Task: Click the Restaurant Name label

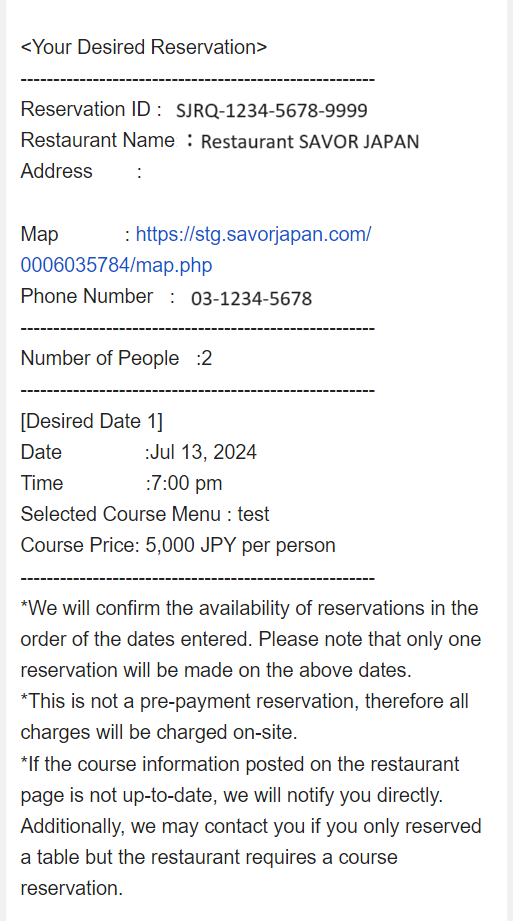Action: pos(98,140)
